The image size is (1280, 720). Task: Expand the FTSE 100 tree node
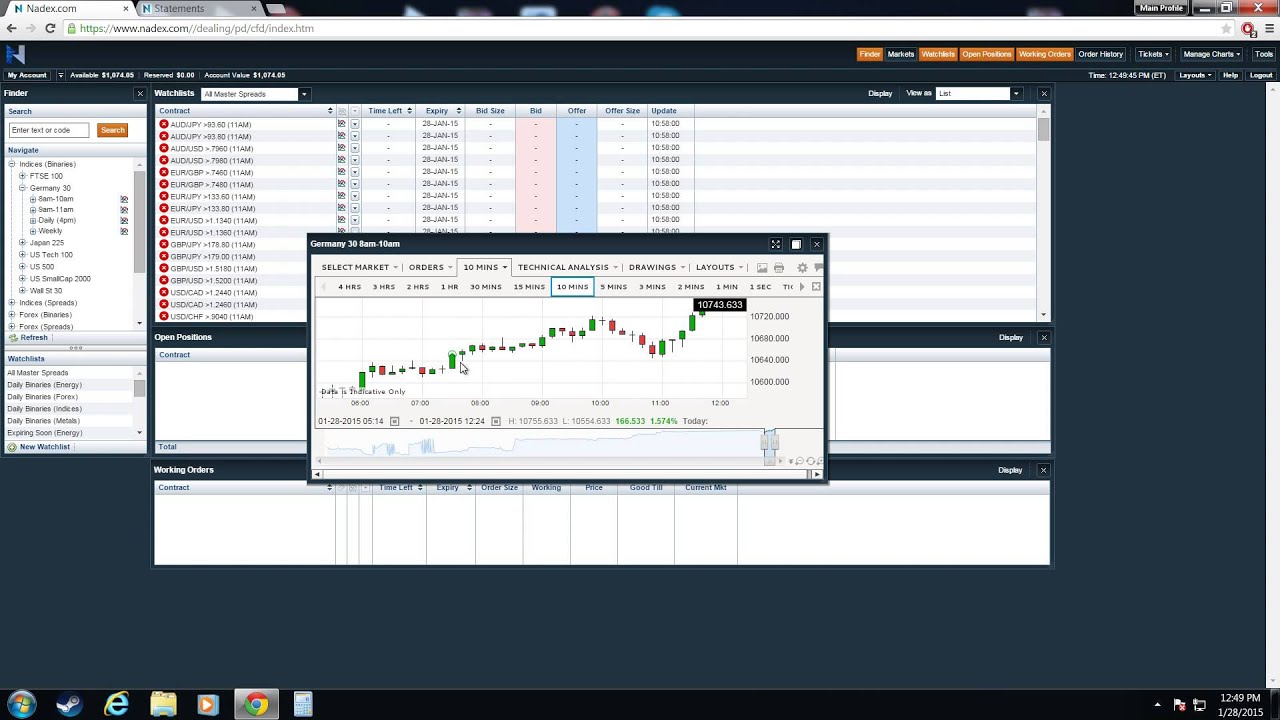click(22, 176)
